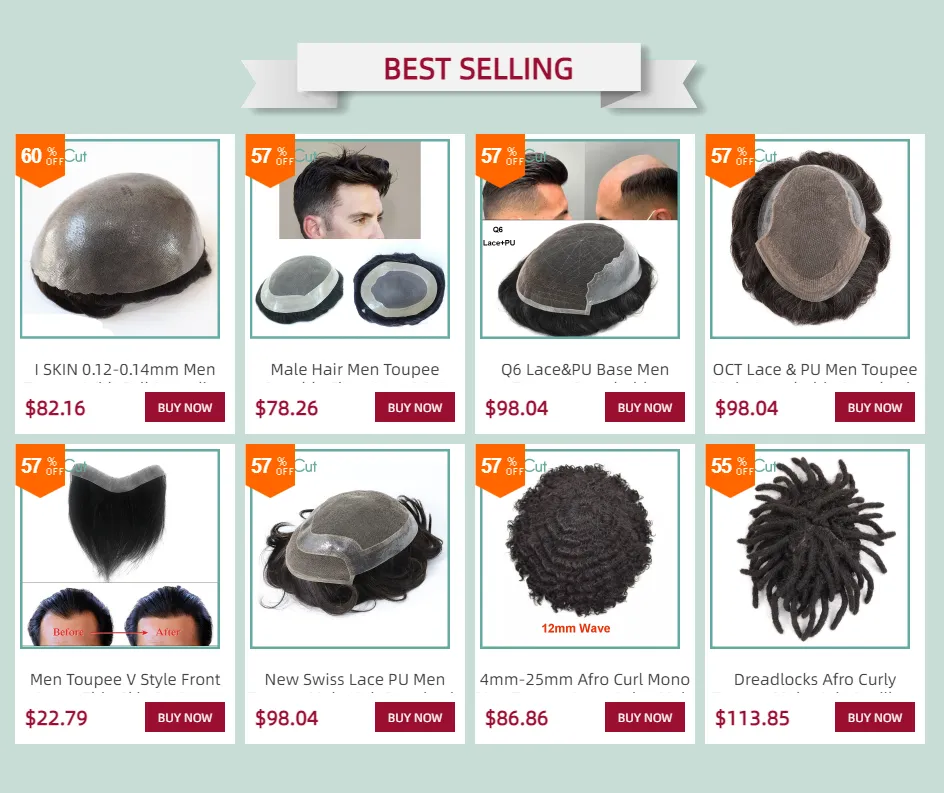Open the V Style Front before/after image
Viewport: 944px width, 793px height.
[120, 549]
